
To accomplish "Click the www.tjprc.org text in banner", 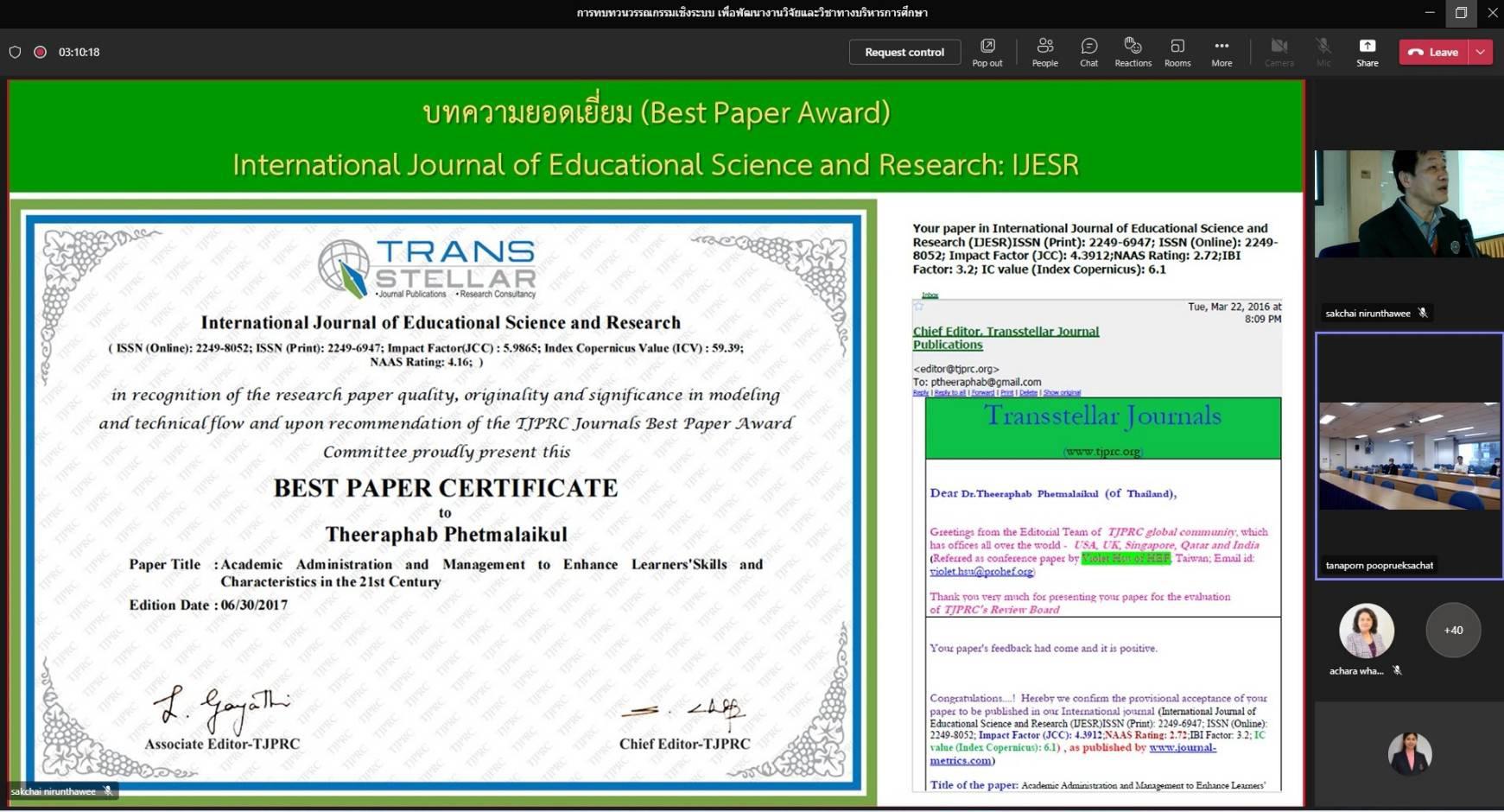I will click(1103, 451).
